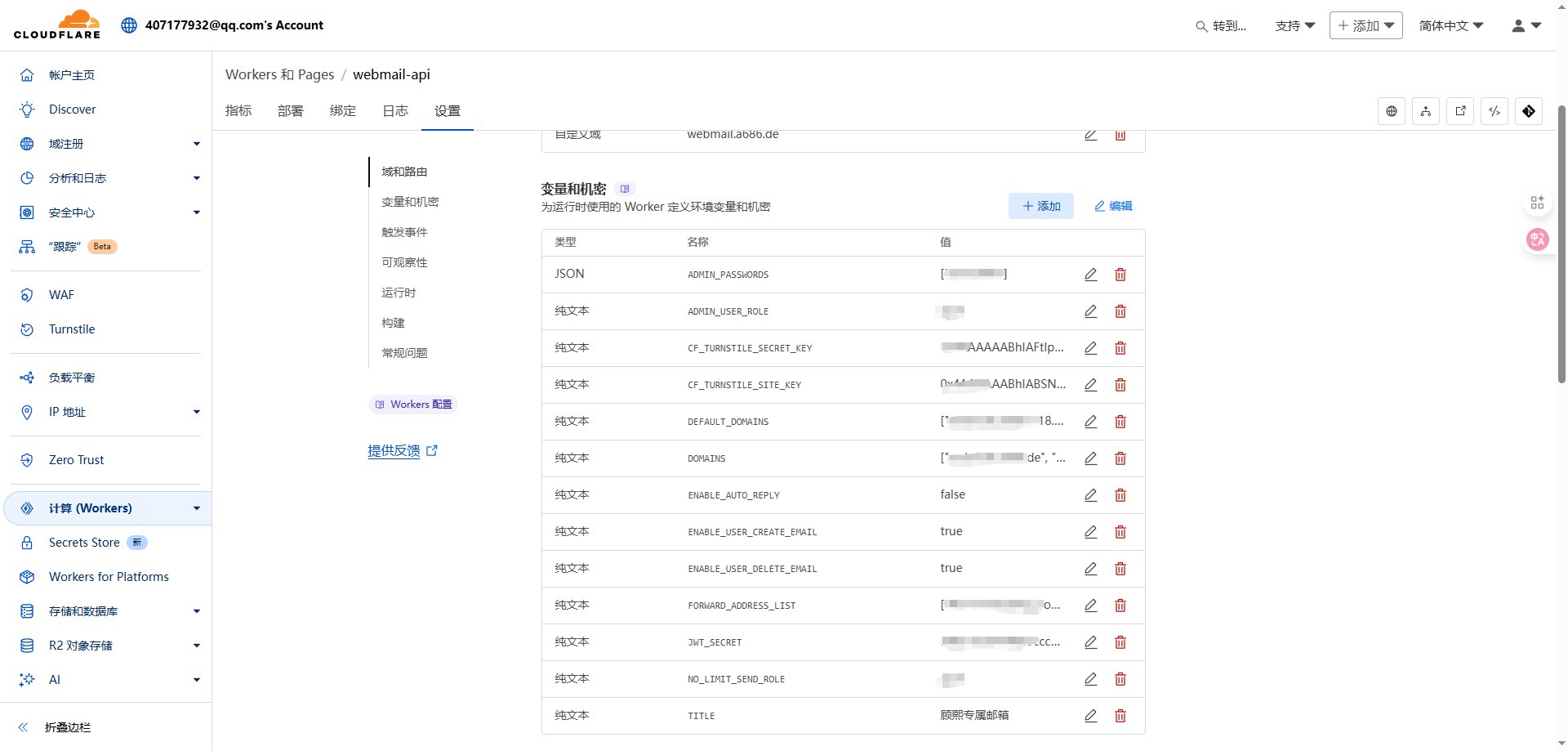
Task: Click the Git deployment icon beside code icon
Action: point(1528,111)
